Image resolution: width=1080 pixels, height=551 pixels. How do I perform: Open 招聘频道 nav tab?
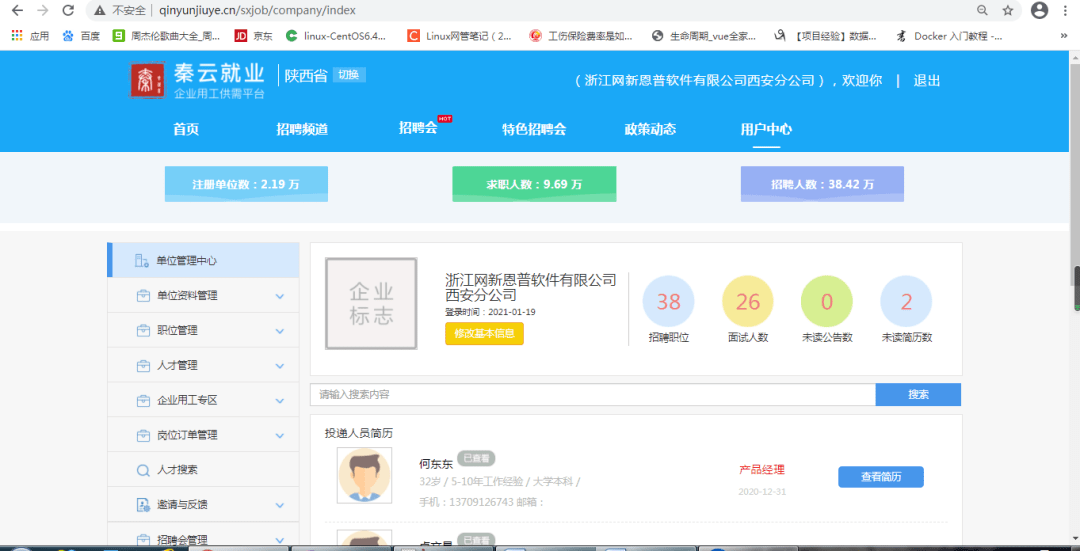pos(302,129)
